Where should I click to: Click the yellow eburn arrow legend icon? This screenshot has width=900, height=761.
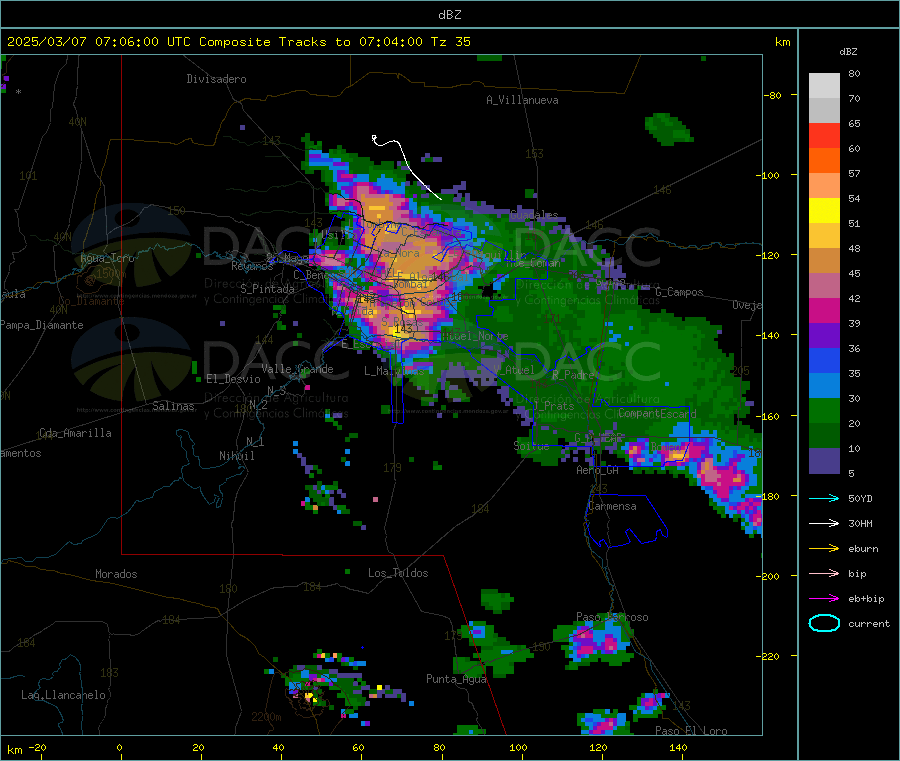click(x=824, y=549)
